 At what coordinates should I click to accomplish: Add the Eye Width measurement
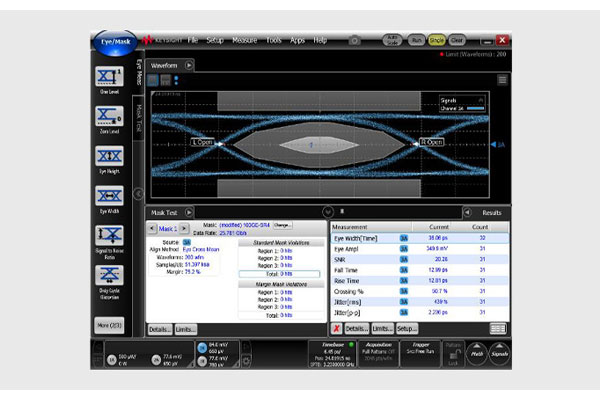click(109, 196)
